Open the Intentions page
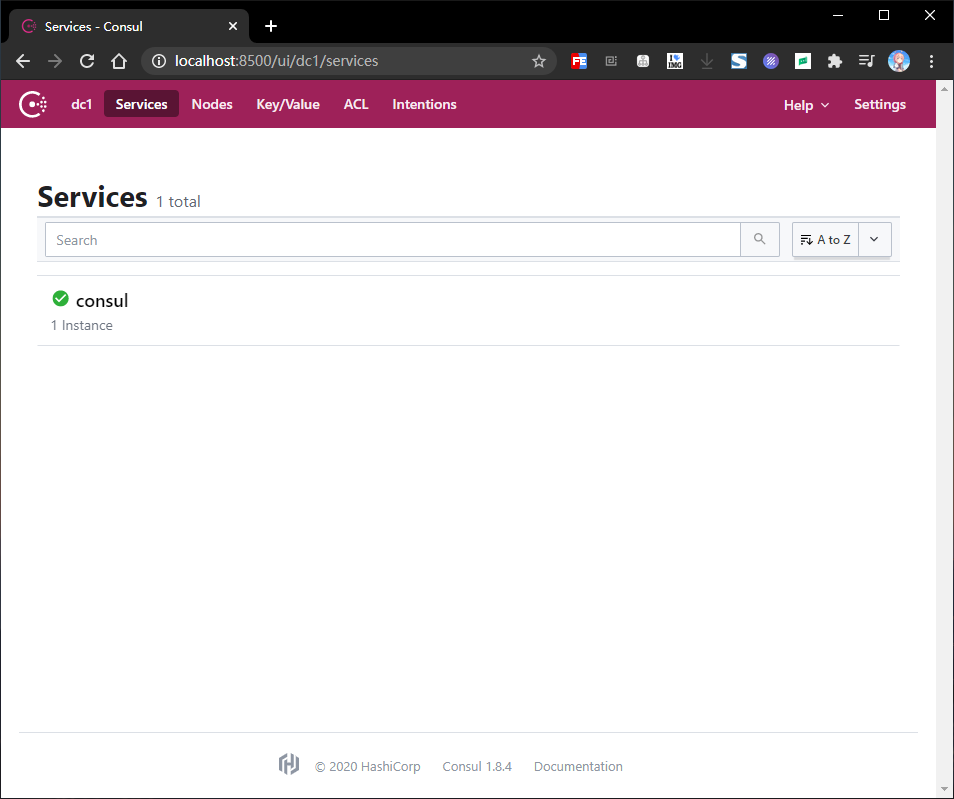Viewport: 954px width, 799px height. (x=424, y=104)
